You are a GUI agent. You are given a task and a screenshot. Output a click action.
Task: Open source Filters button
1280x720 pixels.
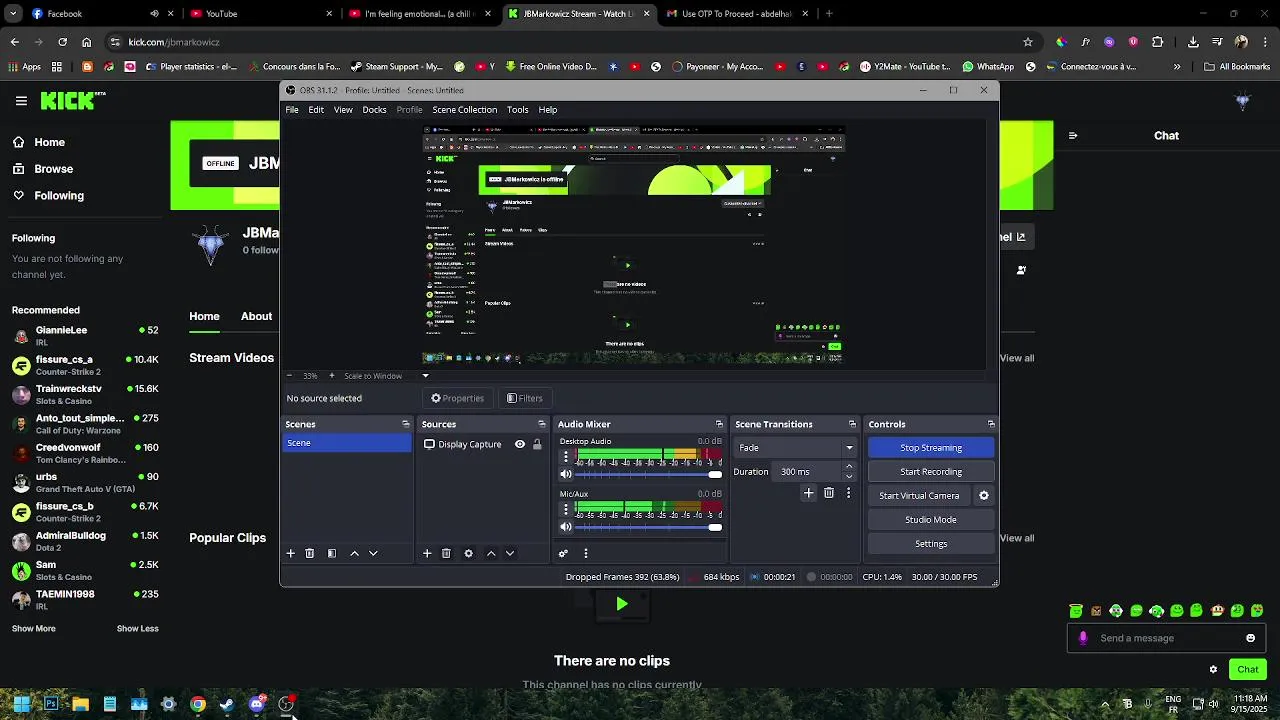click(524, 398)
